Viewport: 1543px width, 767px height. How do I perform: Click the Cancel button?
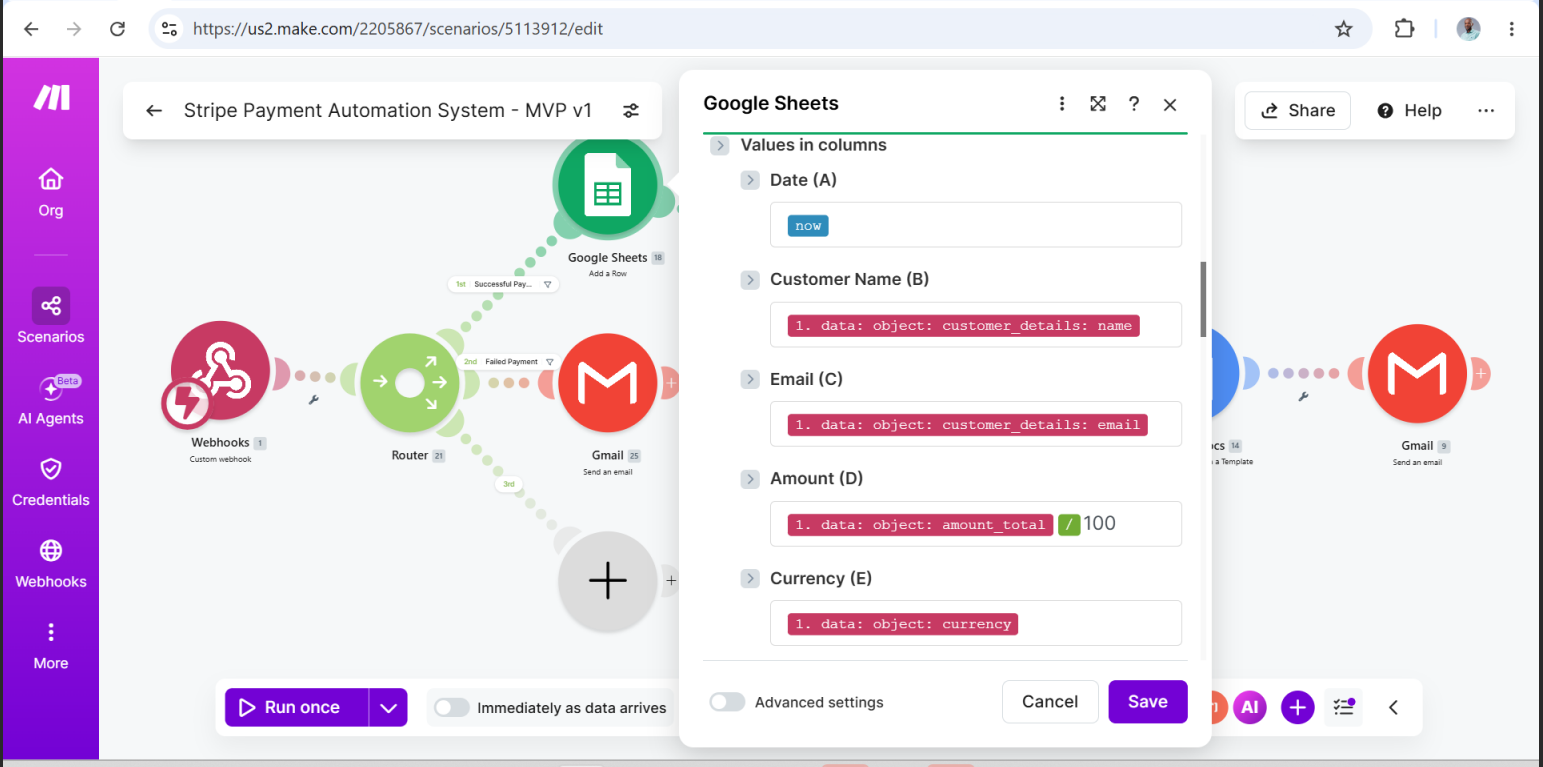pyautogui.click(x=1050, y=702)
